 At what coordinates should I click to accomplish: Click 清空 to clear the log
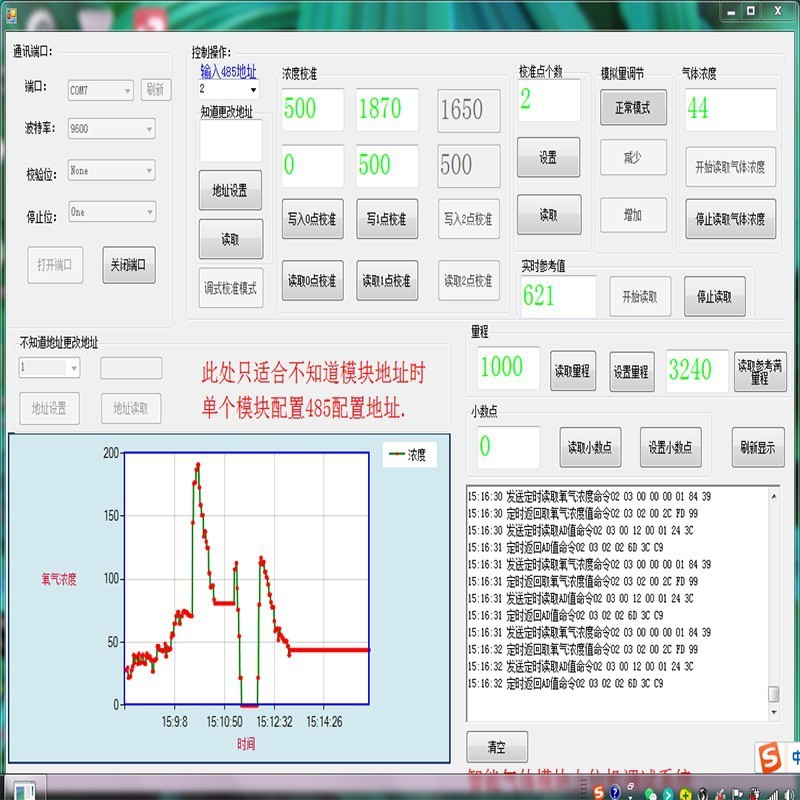click(x=496, y=747)
